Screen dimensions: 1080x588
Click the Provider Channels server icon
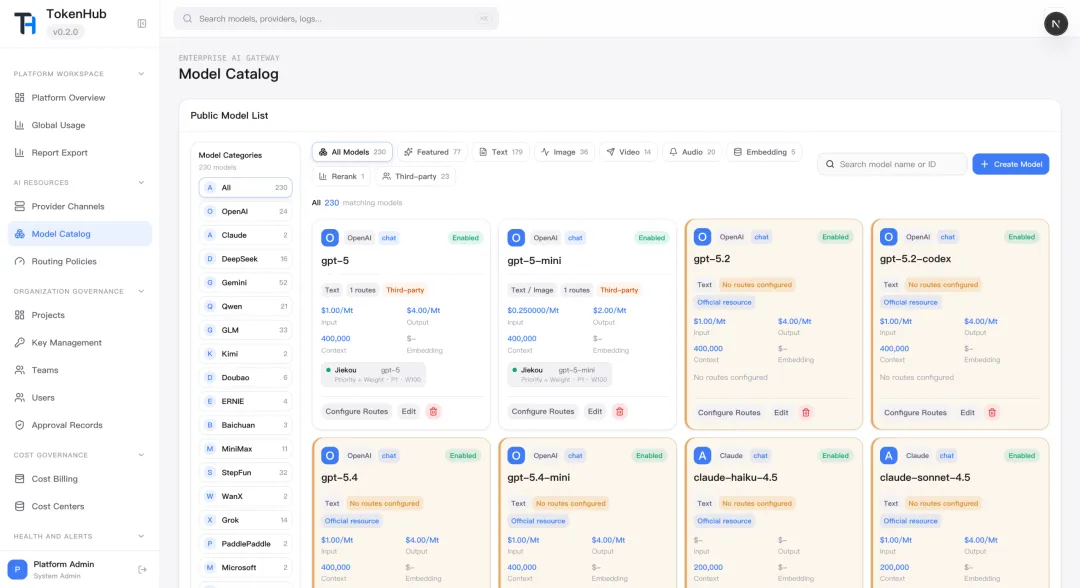click(x=19, y=207)
